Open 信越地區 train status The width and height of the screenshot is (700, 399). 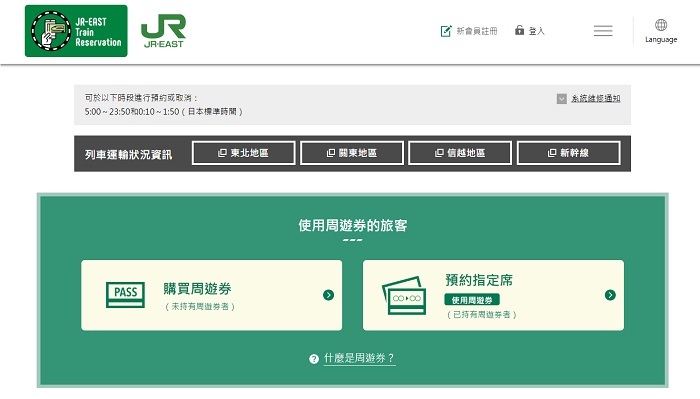pyautogui.click(x=460, y=153)
